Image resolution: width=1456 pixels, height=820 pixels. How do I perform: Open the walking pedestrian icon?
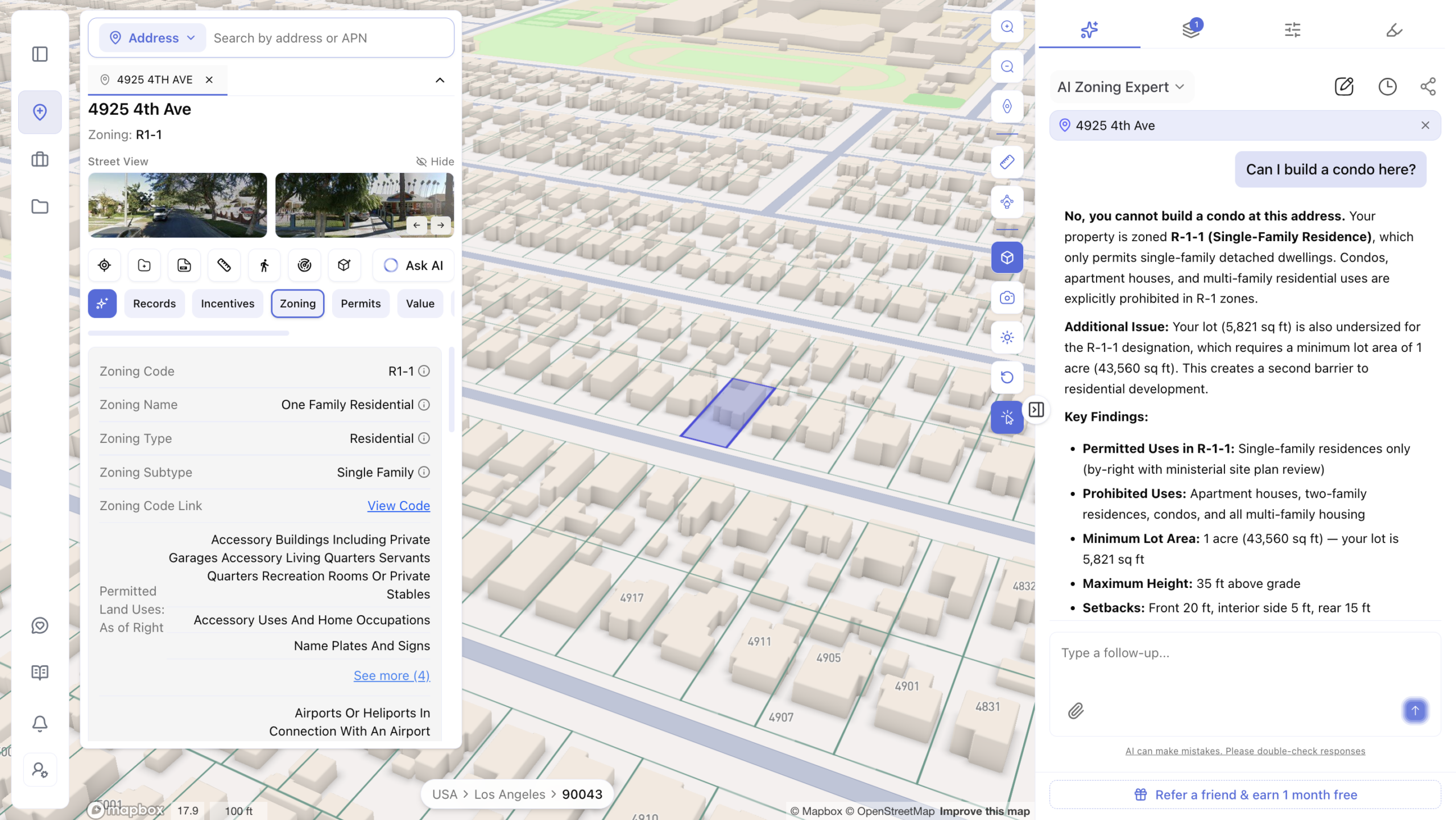pos(264,265)
